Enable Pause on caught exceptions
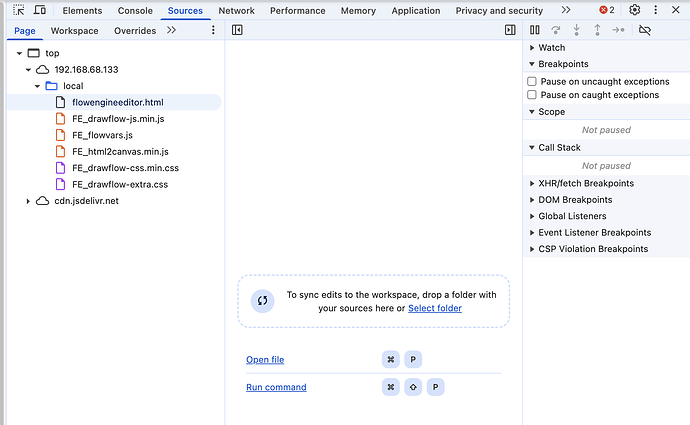Image resolution: width=690 pixels, height=425 pixels. (532, 95)
